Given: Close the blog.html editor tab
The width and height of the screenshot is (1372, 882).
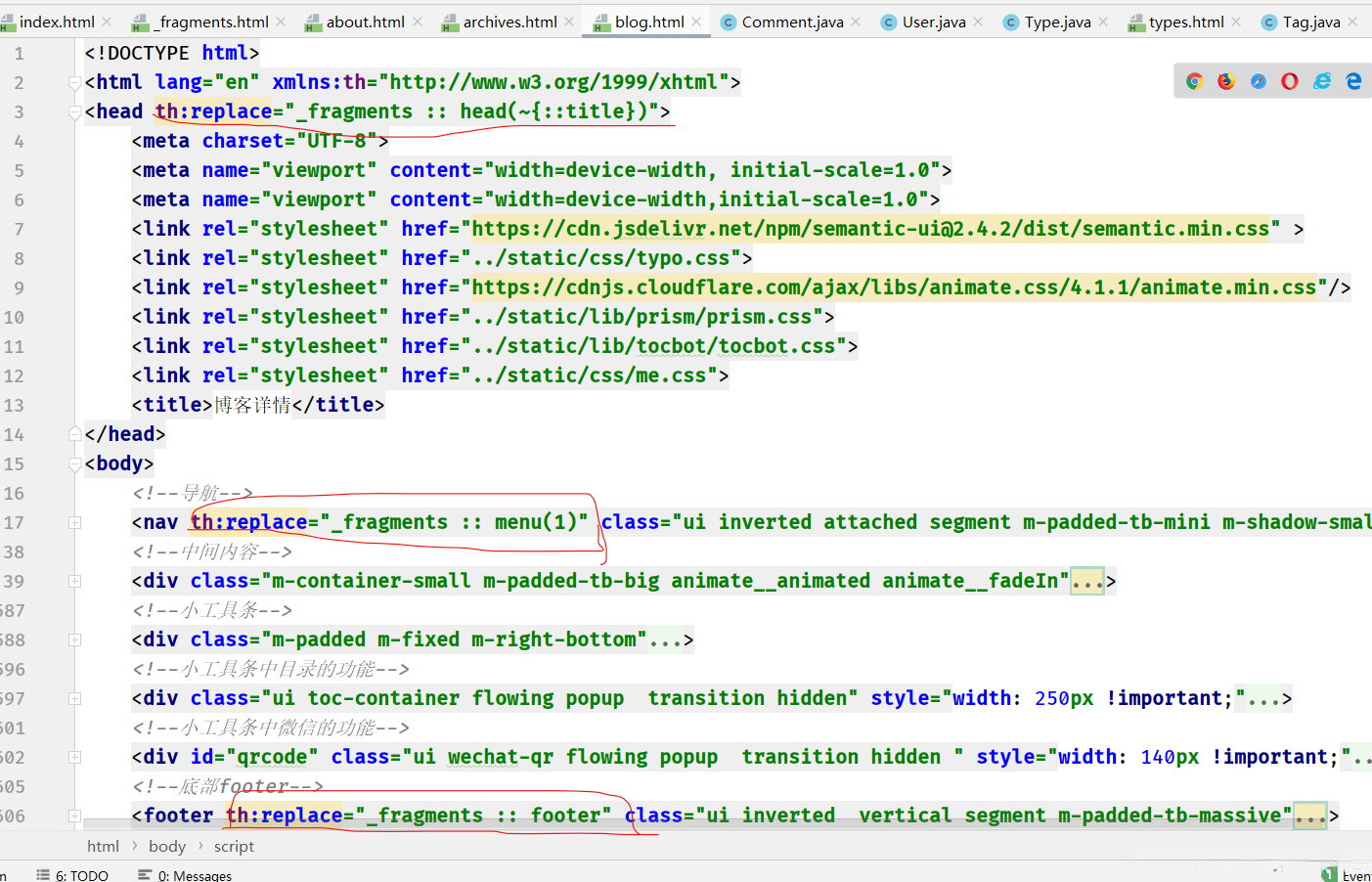Looking at the screenshot, I should [696, 22].
